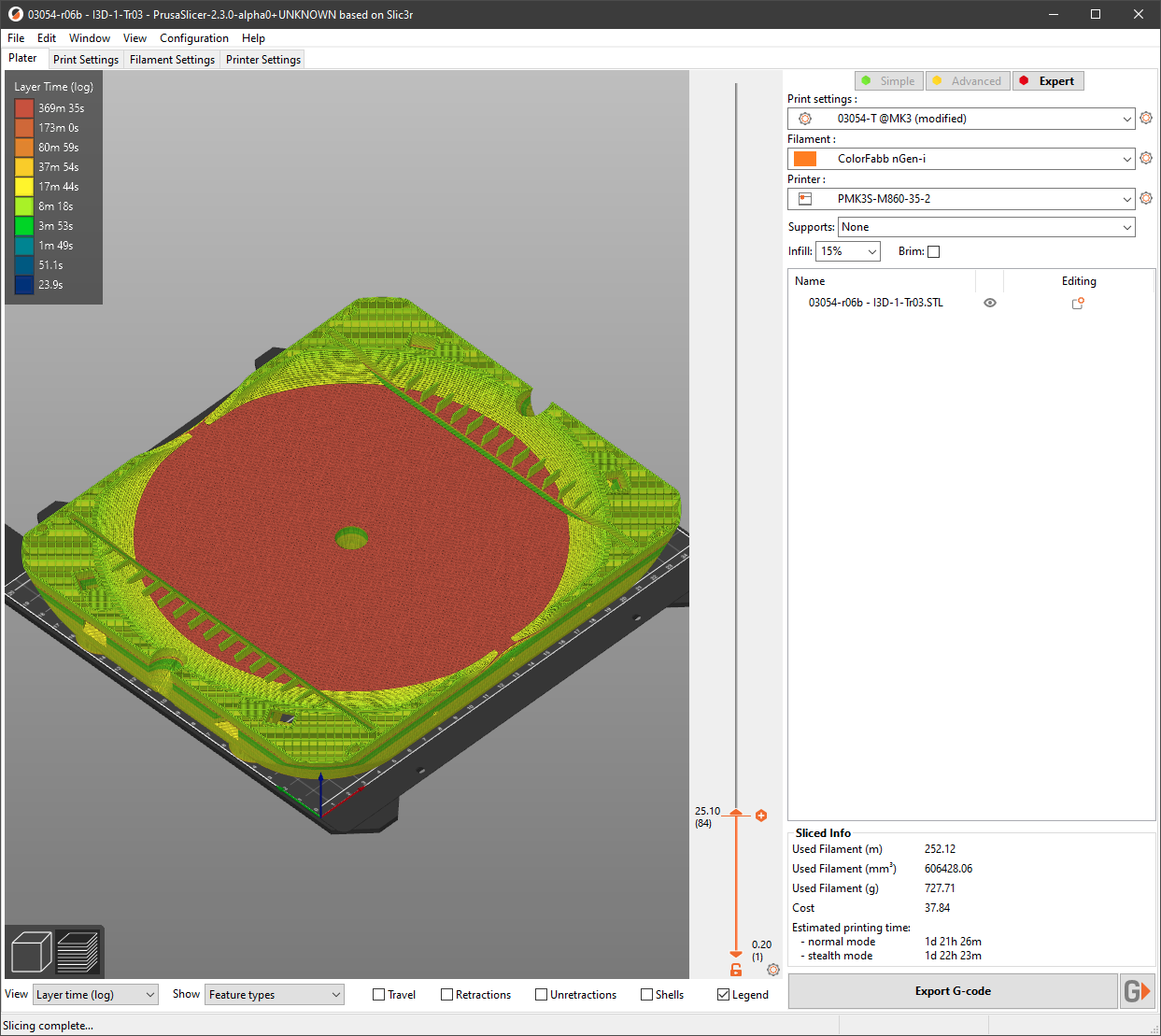Image resolution: width=1161 pixels, height=1036 pixels.
Task: Click normal mode time 1d 21h 26m
Action: [953, 942]
